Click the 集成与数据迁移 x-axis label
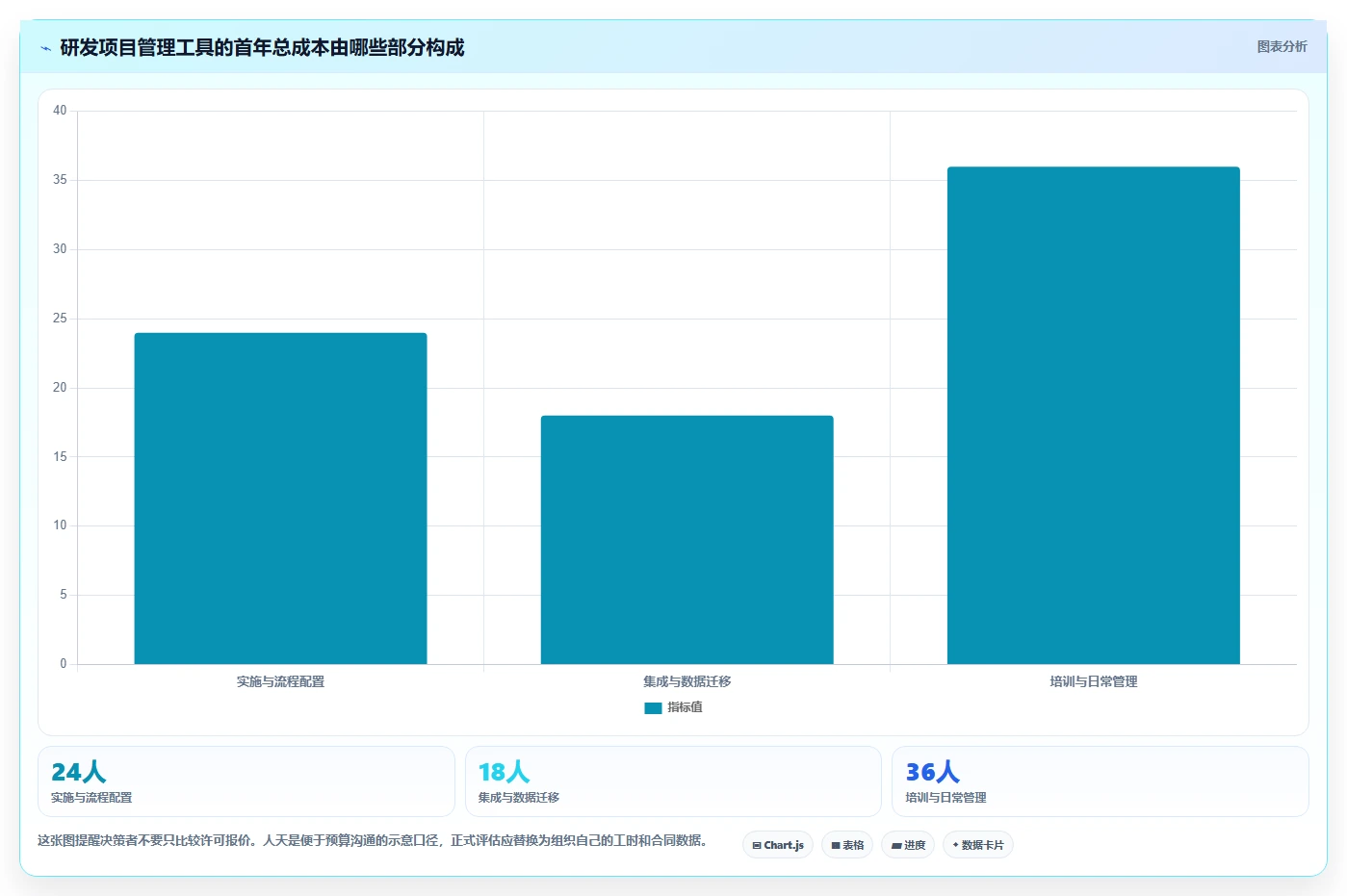Screen dimensions: 1347x896 point(686,681)
